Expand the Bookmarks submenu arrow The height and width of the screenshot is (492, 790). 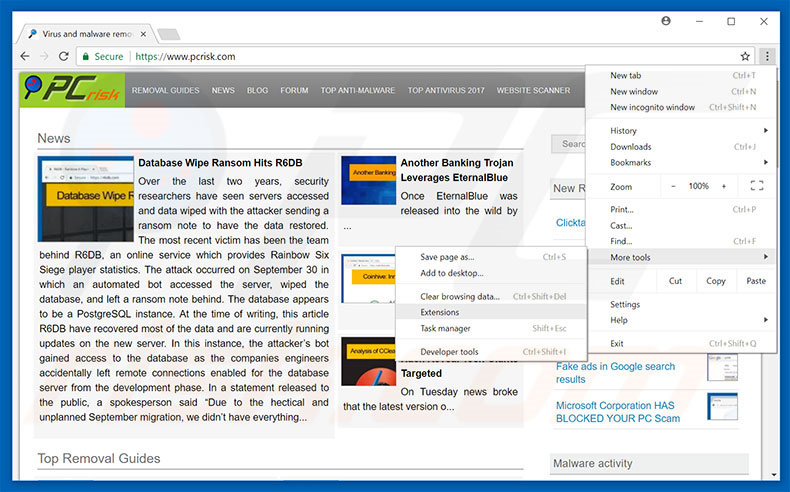click(766, 162)
